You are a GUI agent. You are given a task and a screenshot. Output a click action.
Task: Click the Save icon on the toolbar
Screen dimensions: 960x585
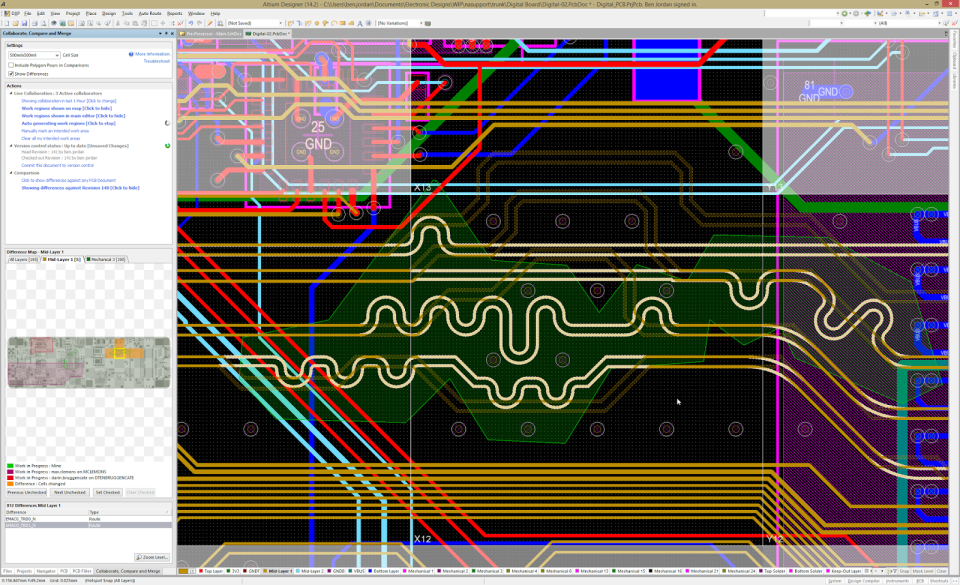click(x=24, y=23)
